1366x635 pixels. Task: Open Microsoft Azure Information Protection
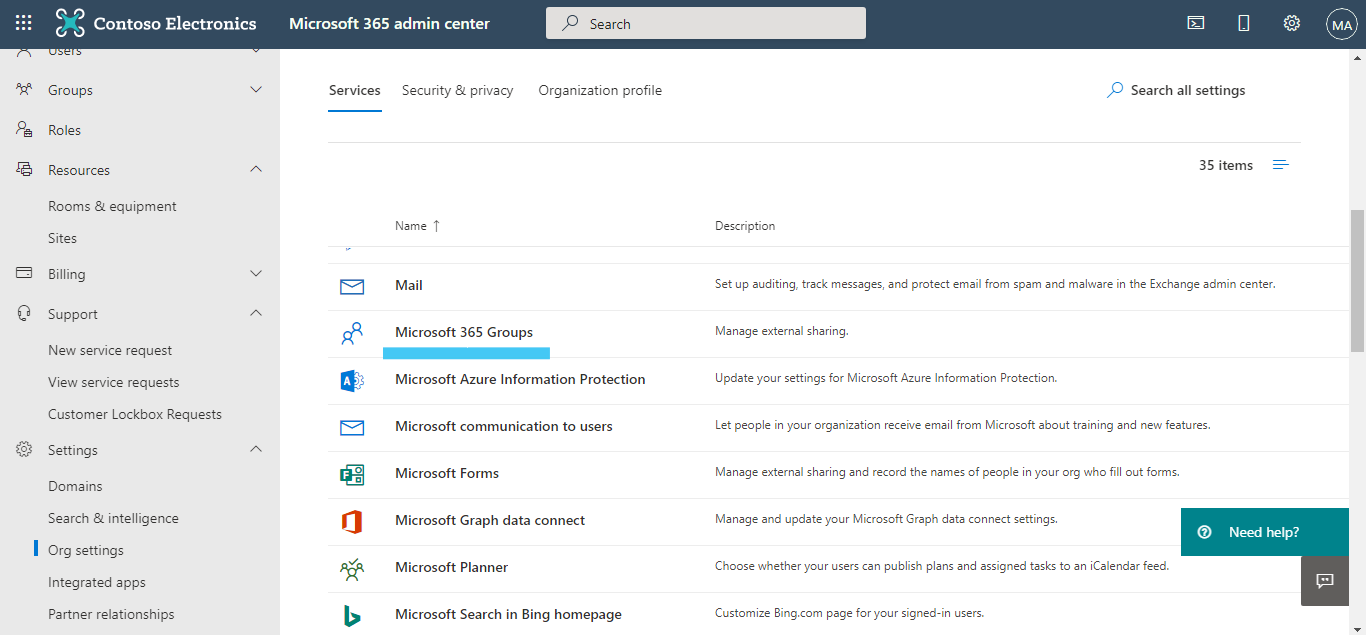pos(520,379)
